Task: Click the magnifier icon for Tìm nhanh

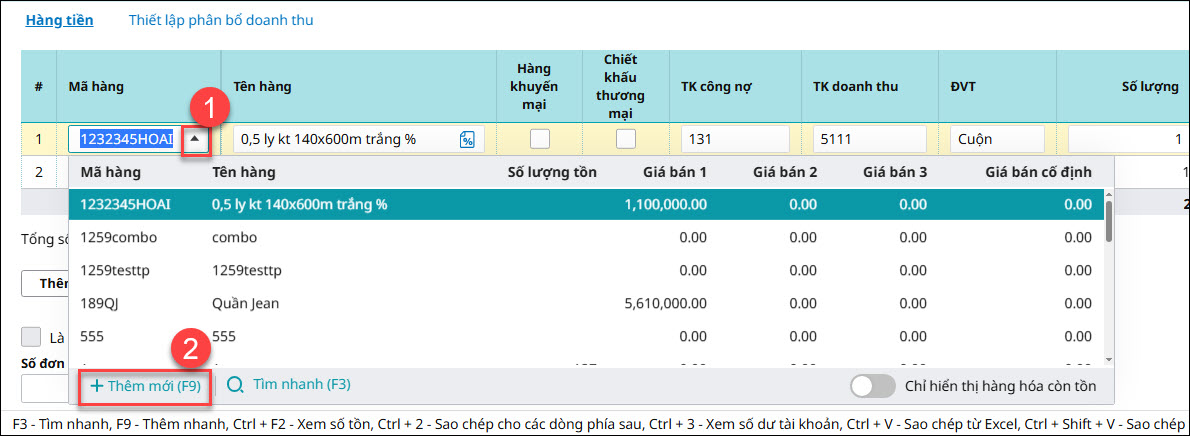Action: [236, 384]
